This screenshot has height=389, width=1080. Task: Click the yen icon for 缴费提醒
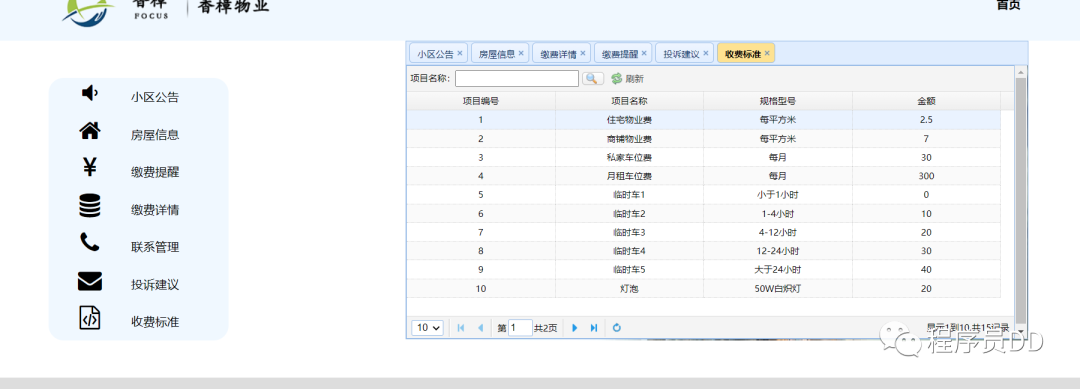[90, 167]
